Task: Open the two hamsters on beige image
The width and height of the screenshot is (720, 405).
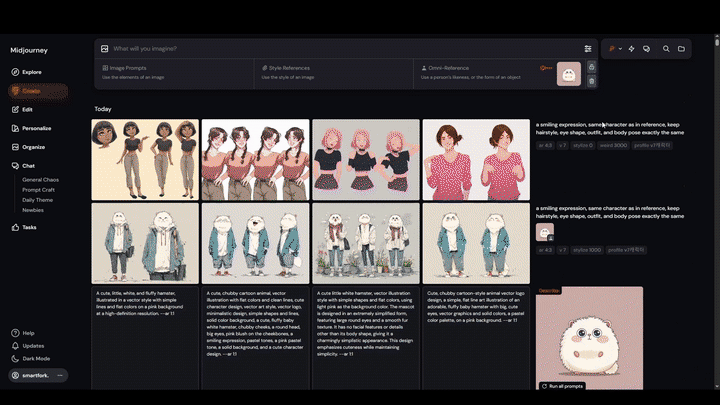Action: 476,243
